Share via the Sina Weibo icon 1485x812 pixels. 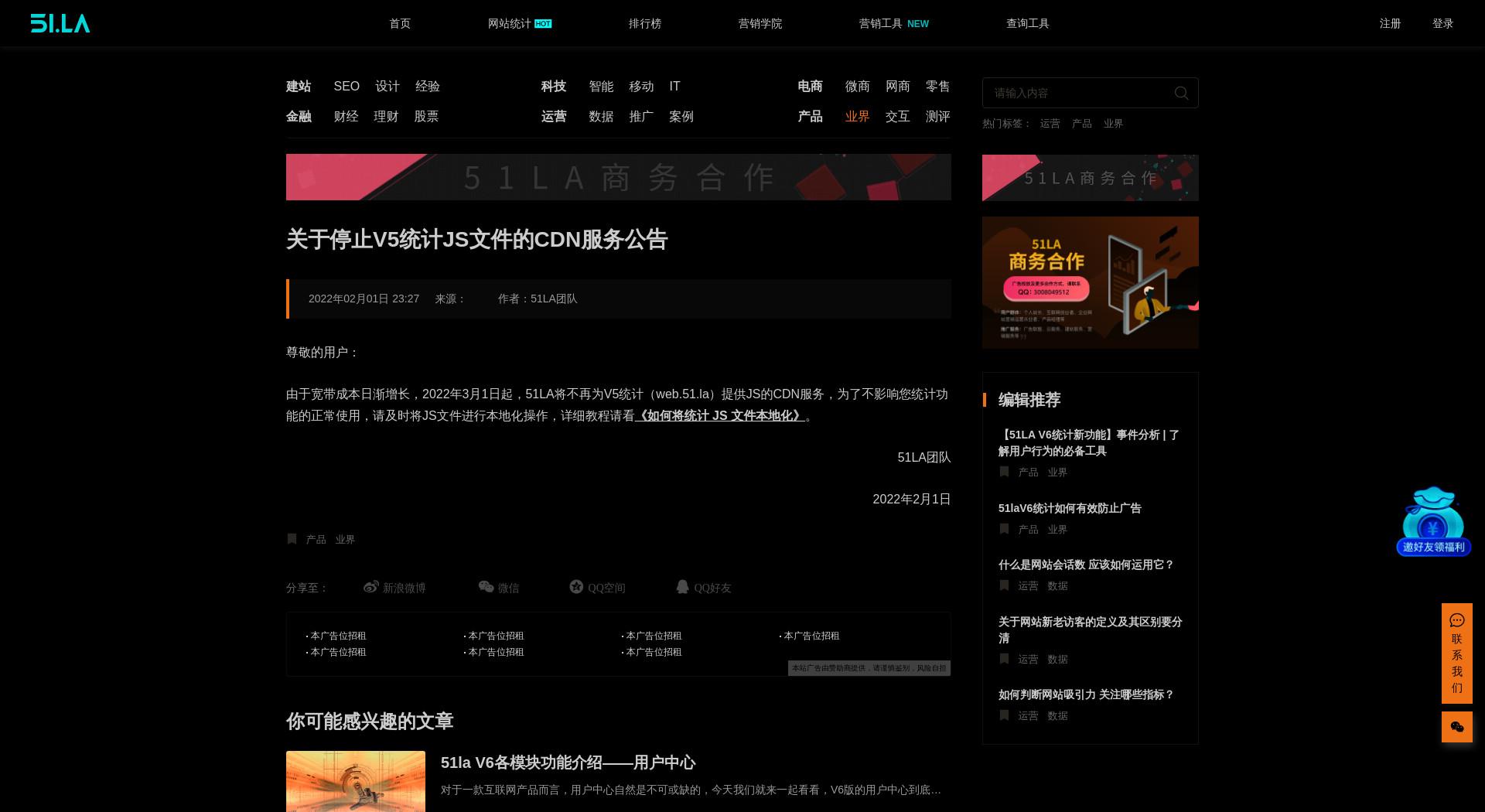pos(371,587)
